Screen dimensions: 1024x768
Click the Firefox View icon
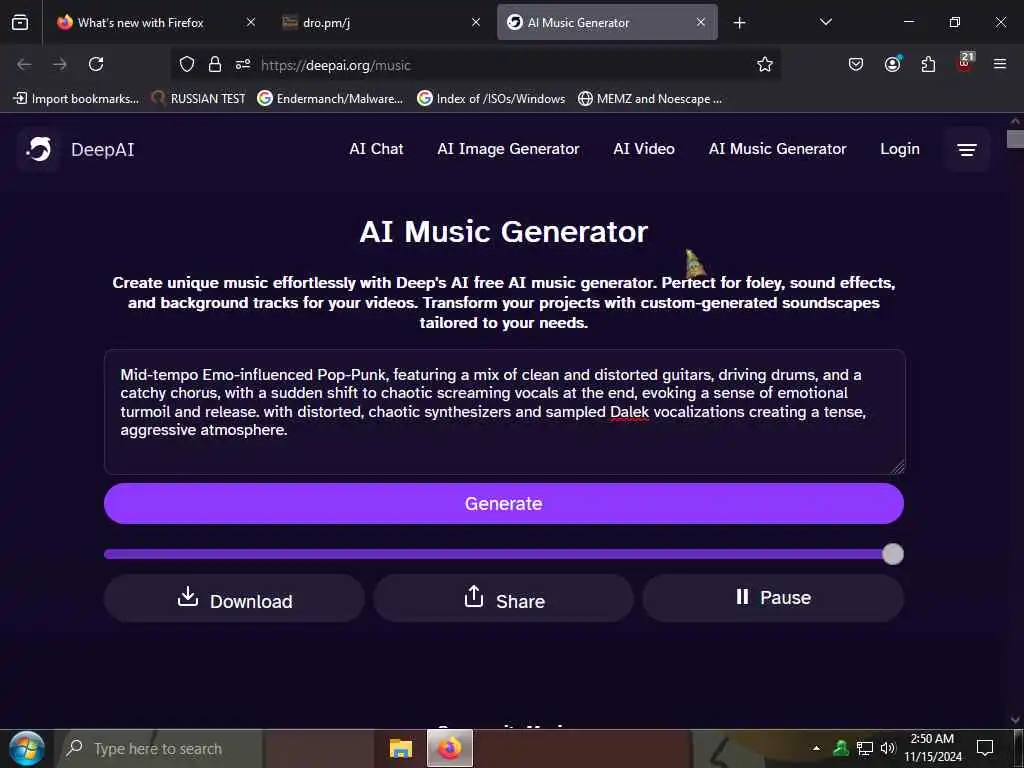point(20,23)
